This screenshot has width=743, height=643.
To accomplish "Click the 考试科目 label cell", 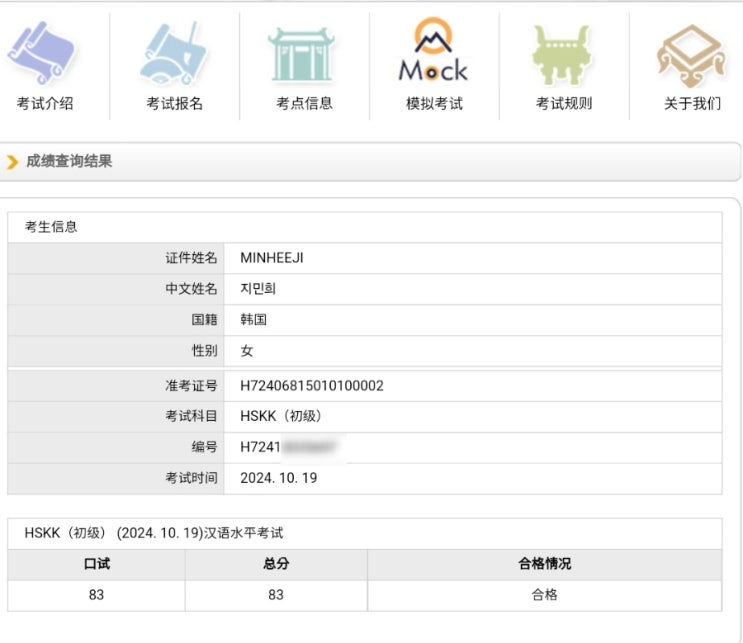I will pos(116,417).
